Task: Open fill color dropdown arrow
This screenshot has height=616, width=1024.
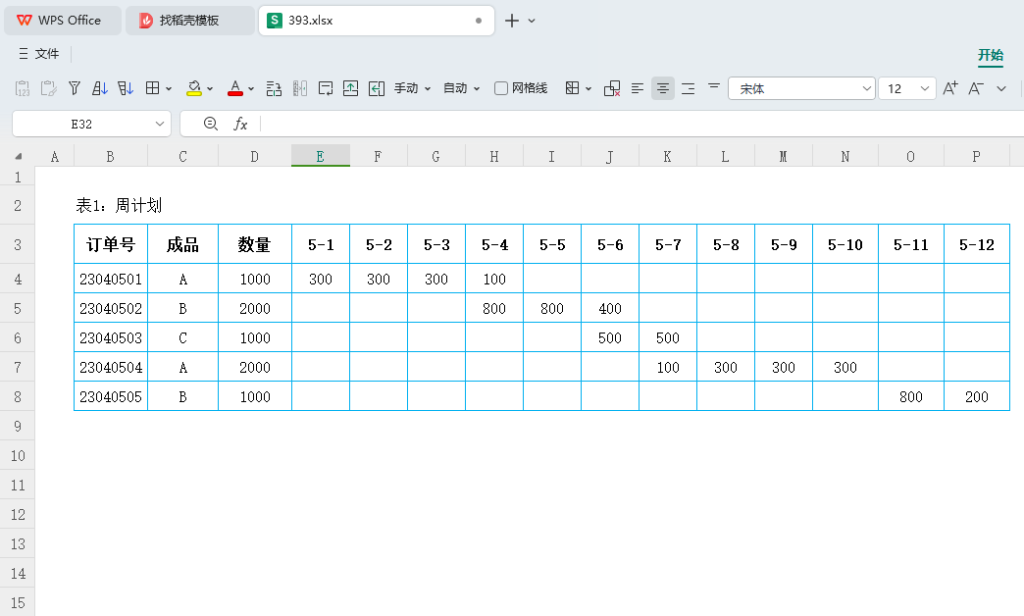Action: click(210, 89)
